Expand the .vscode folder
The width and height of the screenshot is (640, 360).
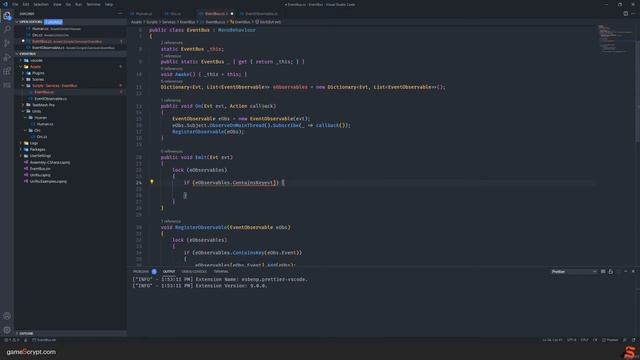(33, 60)
